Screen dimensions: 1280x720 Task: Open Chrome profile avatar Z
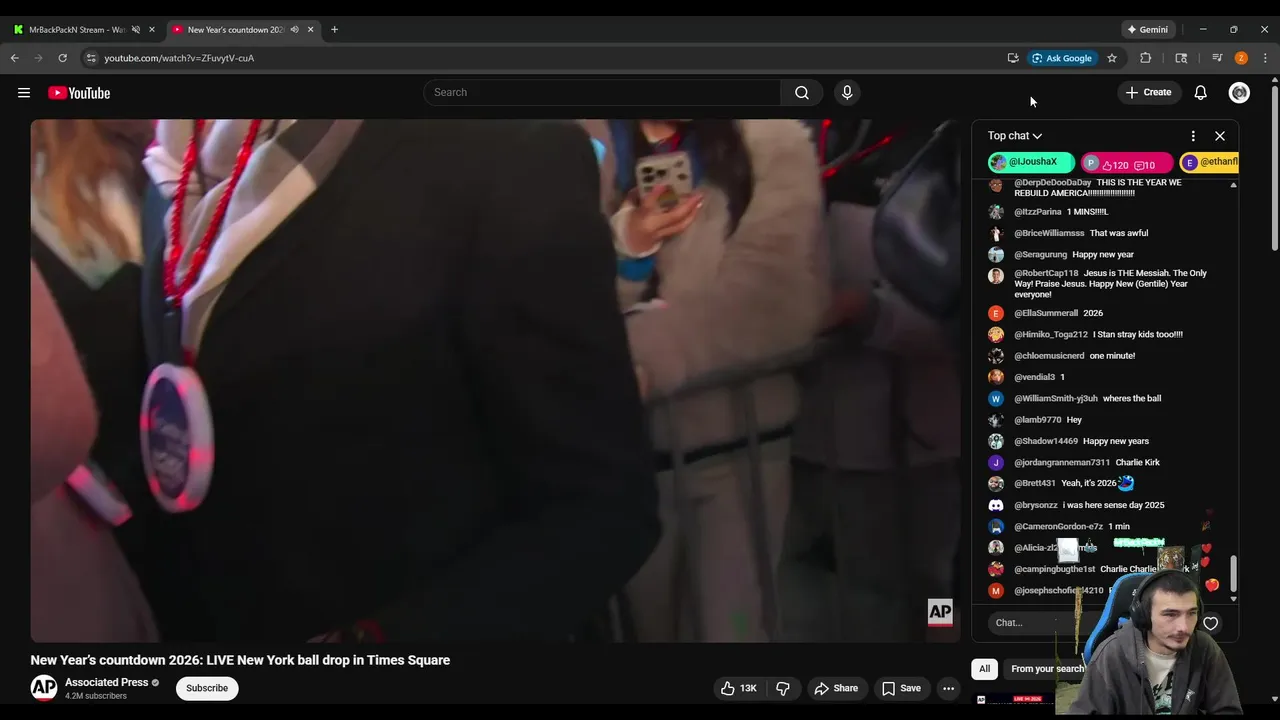(1241, 58)
